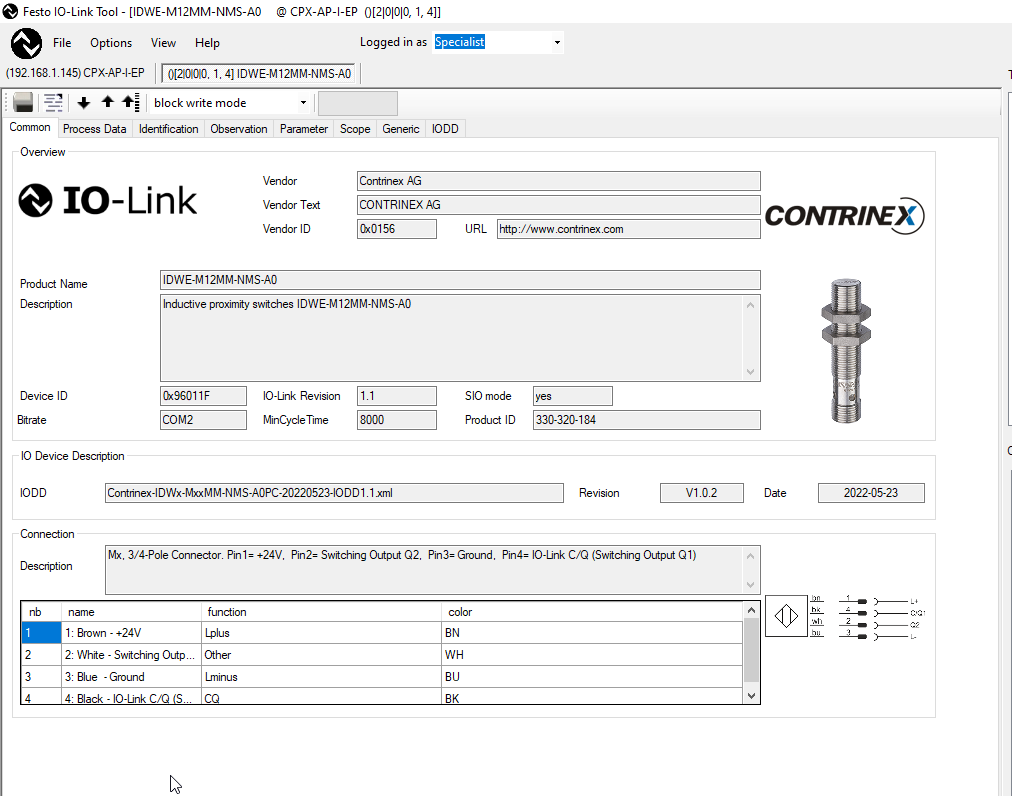Switch to the Process Data tab

[94, 128]
